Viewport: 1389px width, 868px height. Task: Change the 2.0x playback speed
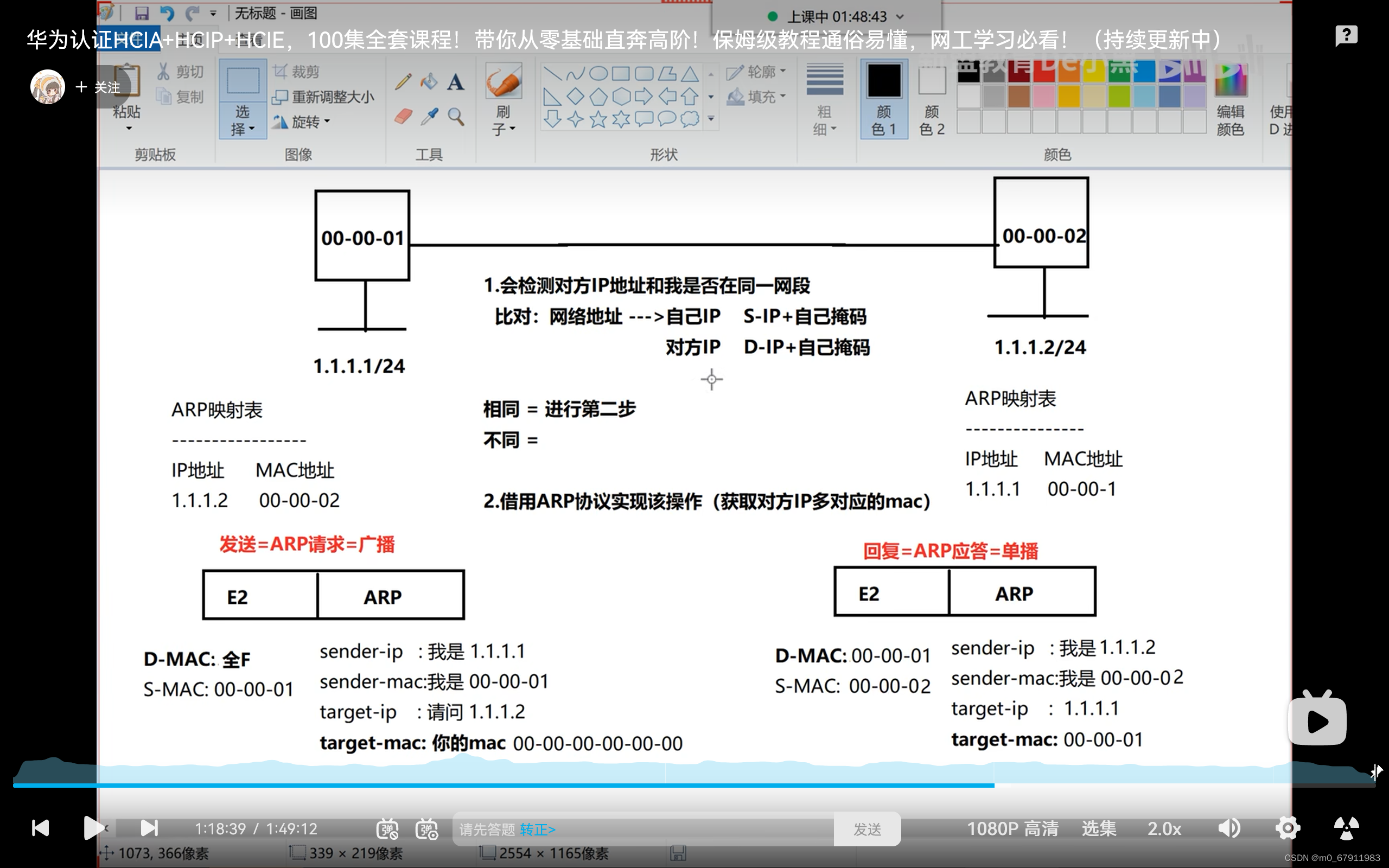(x=1164, y=828)
